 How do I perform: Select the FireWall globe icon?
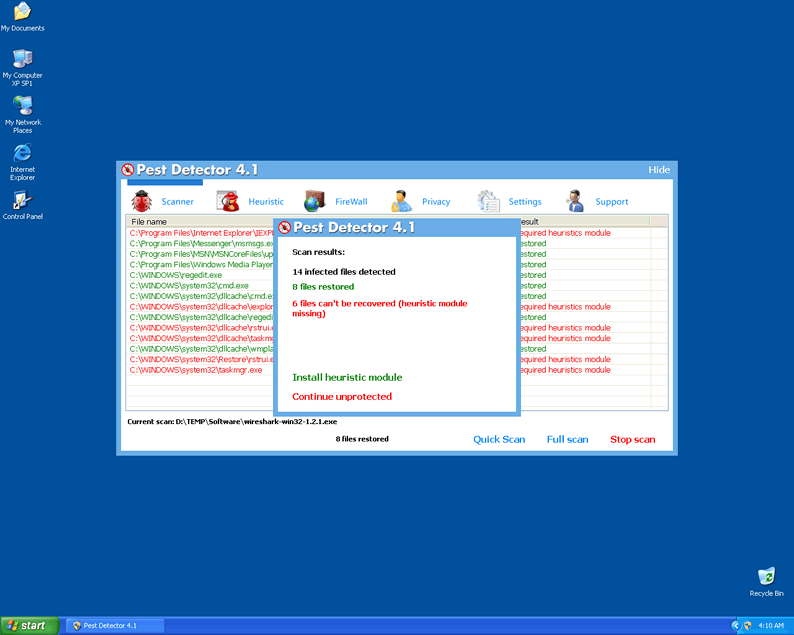[315, 201]
